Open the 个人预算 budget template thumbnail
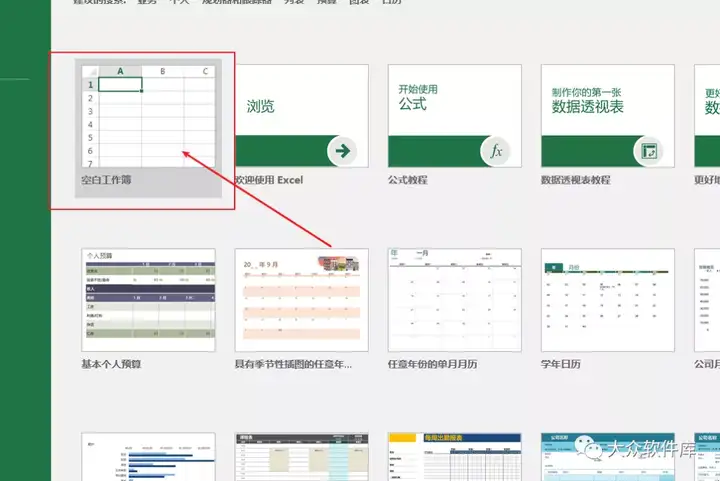 click(148, 300)
